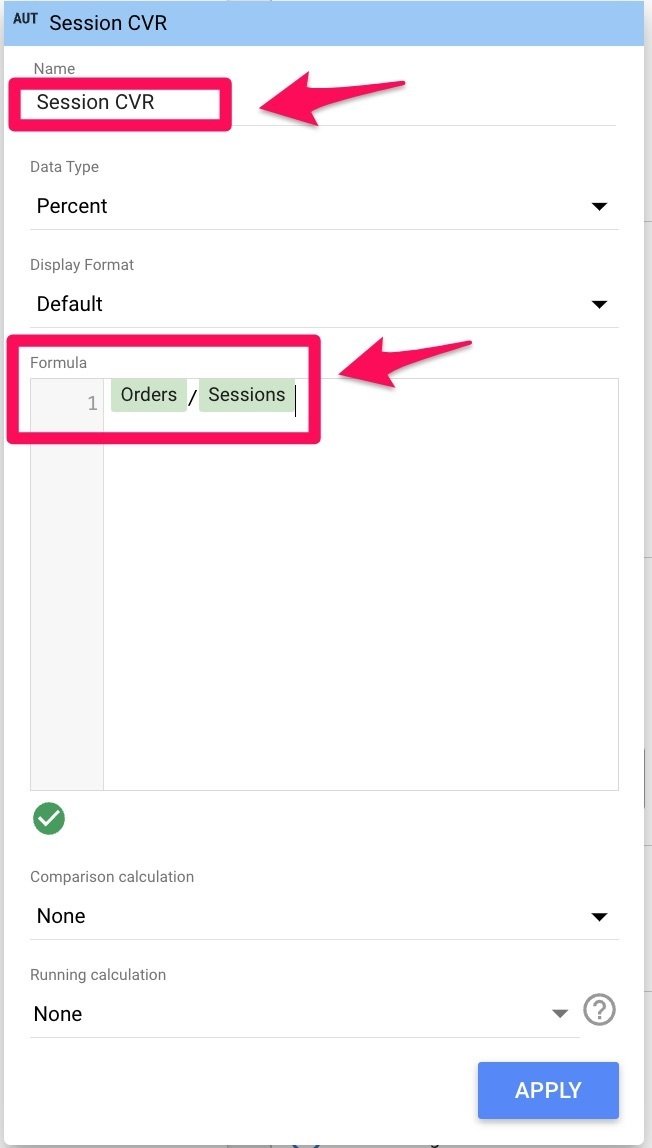Click the green formula validation checkmark
Viewport: 652px width, 1148px height.
49,819
